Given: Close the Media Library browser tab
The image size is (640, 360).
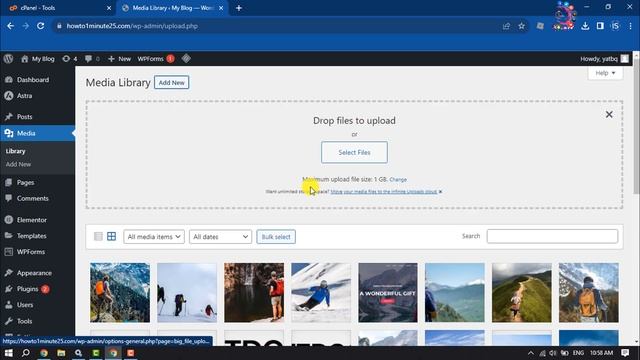Looking at the screenshot, I should (221, 8).
